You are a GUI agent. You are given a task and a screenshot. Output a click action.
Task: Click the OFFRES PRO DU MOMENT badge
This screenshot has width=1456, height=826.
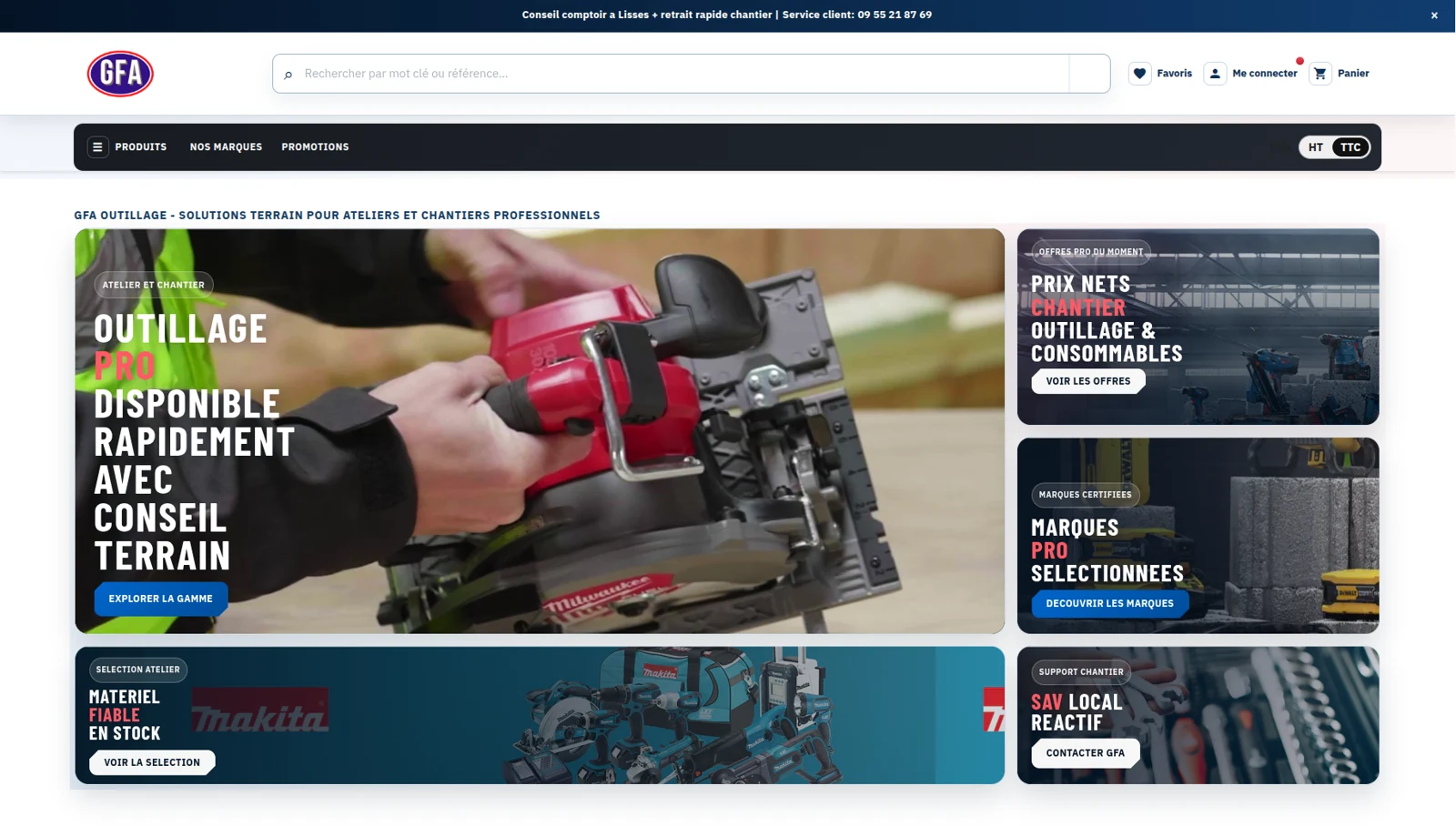[1091, 252]
